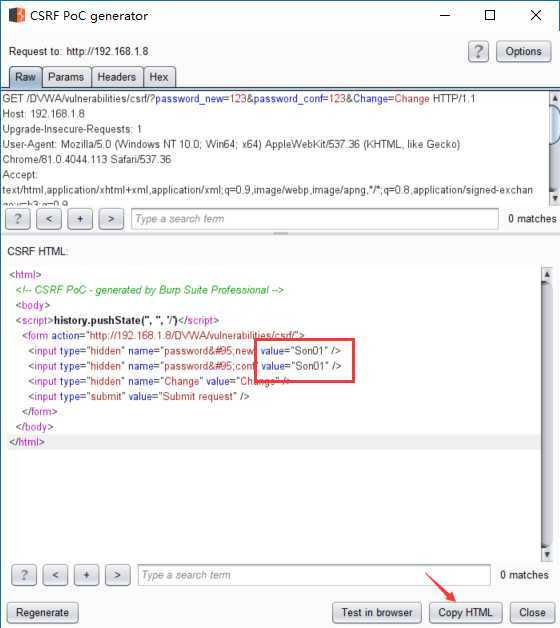Screen dimensions: 560x628
Task: Click the request pane scrollbar down arrow
Action: coord(555,198)
